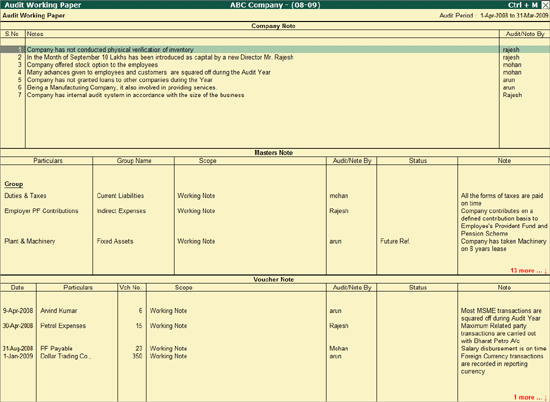This screenshot has width=550, height=402.
Task: Click the 'Duties & Taxes' group entry
Action: (x=25, y=196)
